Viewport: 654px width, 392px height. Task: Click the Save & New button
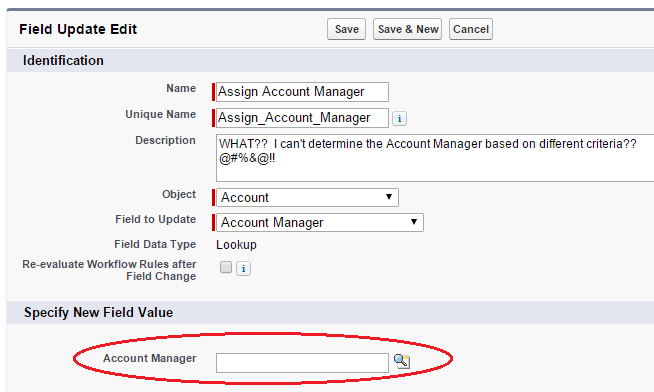point(407,29)
